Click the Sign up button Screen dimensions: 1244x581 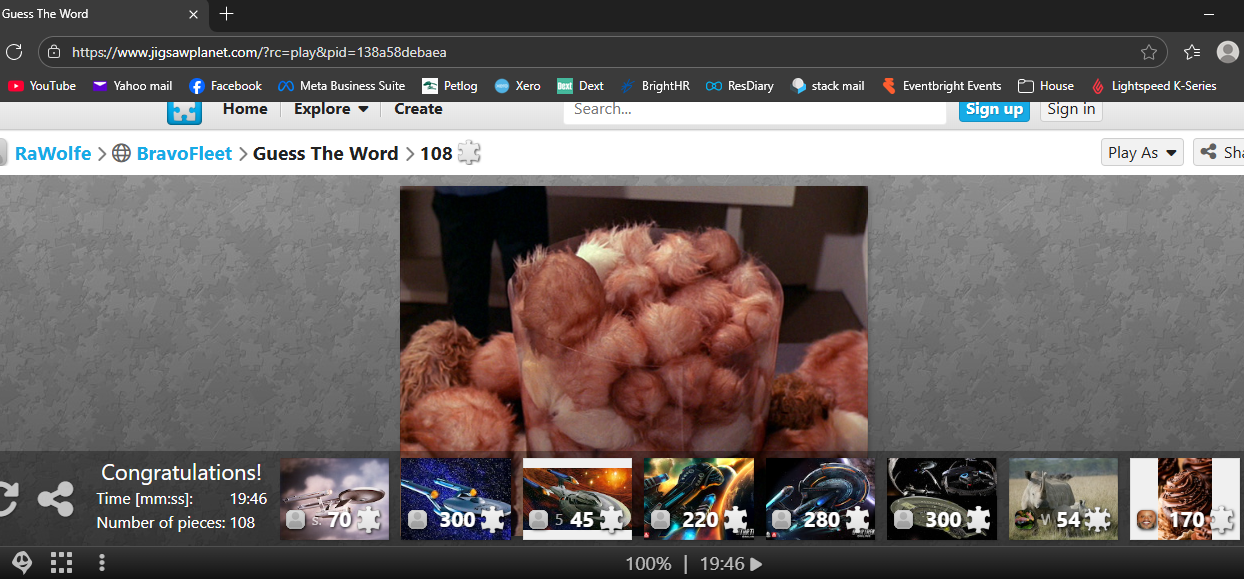994,109
